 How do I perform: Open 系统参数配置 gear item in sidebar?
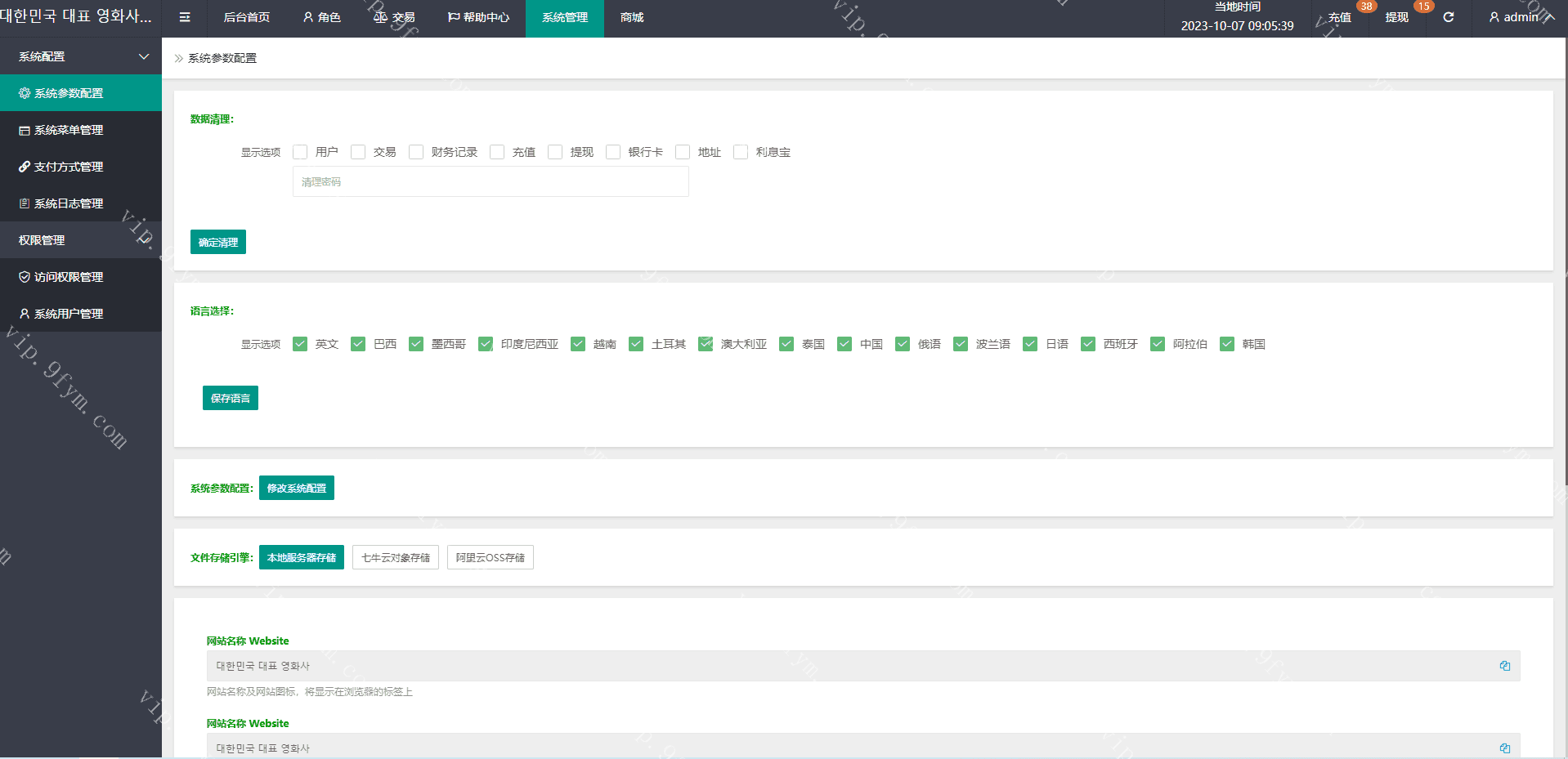click(69, 93)
